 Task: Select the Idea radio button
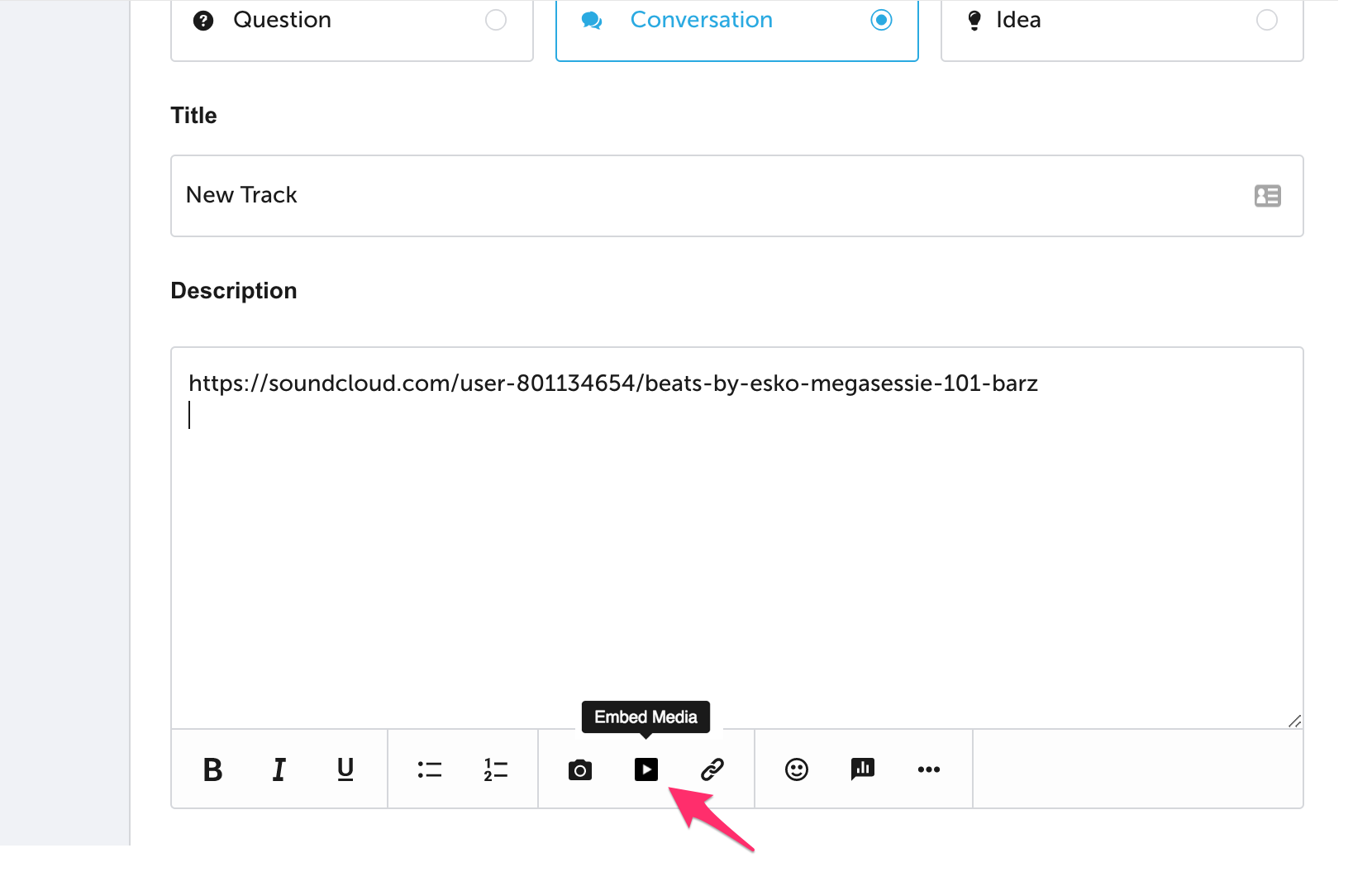tap(1267, 20)
